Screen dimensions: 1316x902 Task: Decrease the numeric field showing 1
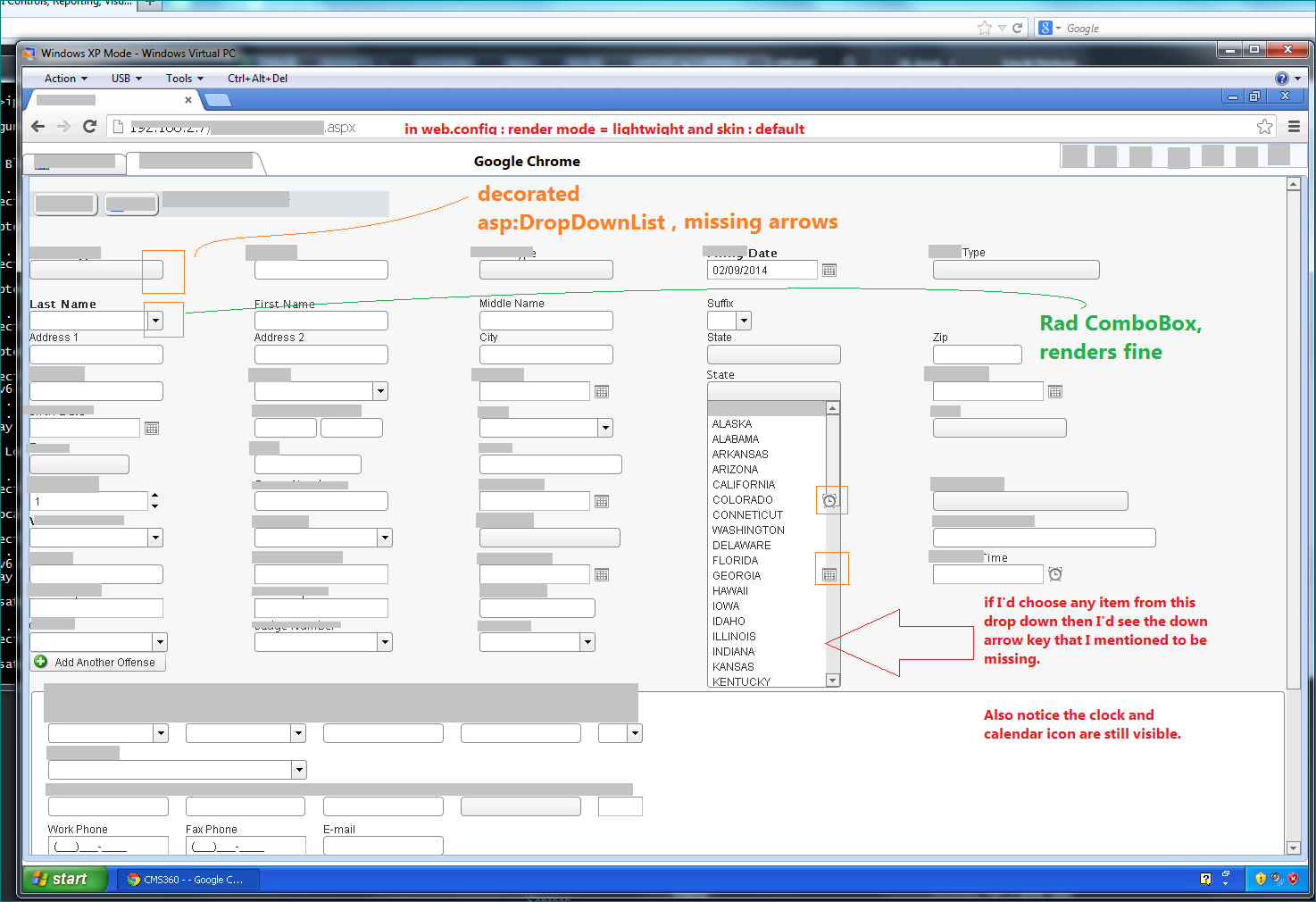154,506
